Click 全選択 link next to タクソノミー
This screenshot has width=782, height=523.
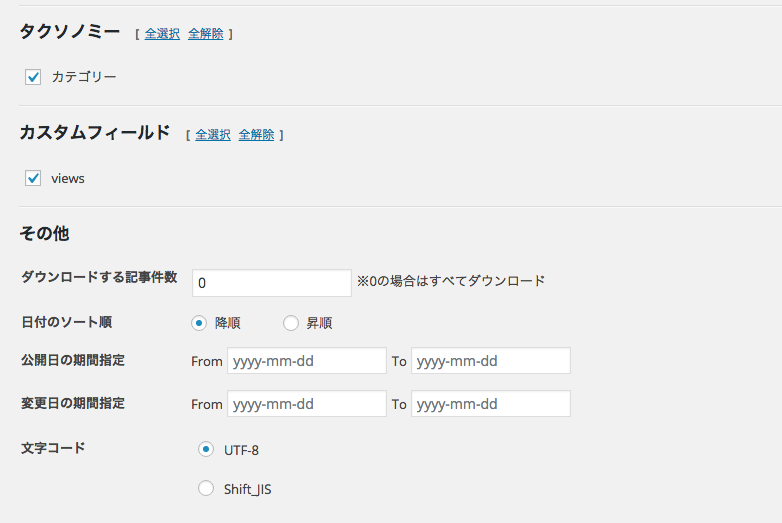pos(162,34)
